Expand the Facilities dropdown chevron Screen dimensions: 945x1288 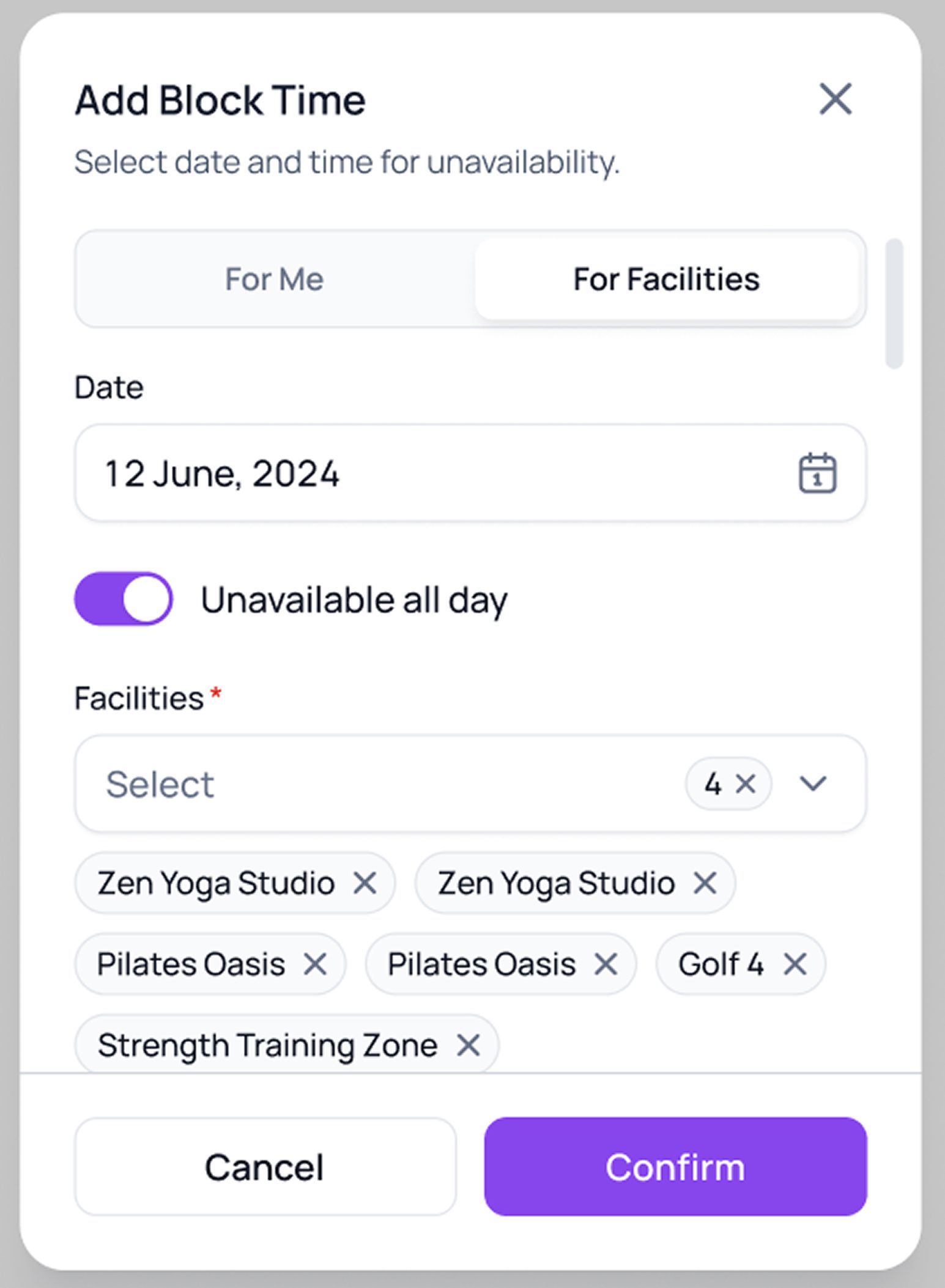pos(813,783)
